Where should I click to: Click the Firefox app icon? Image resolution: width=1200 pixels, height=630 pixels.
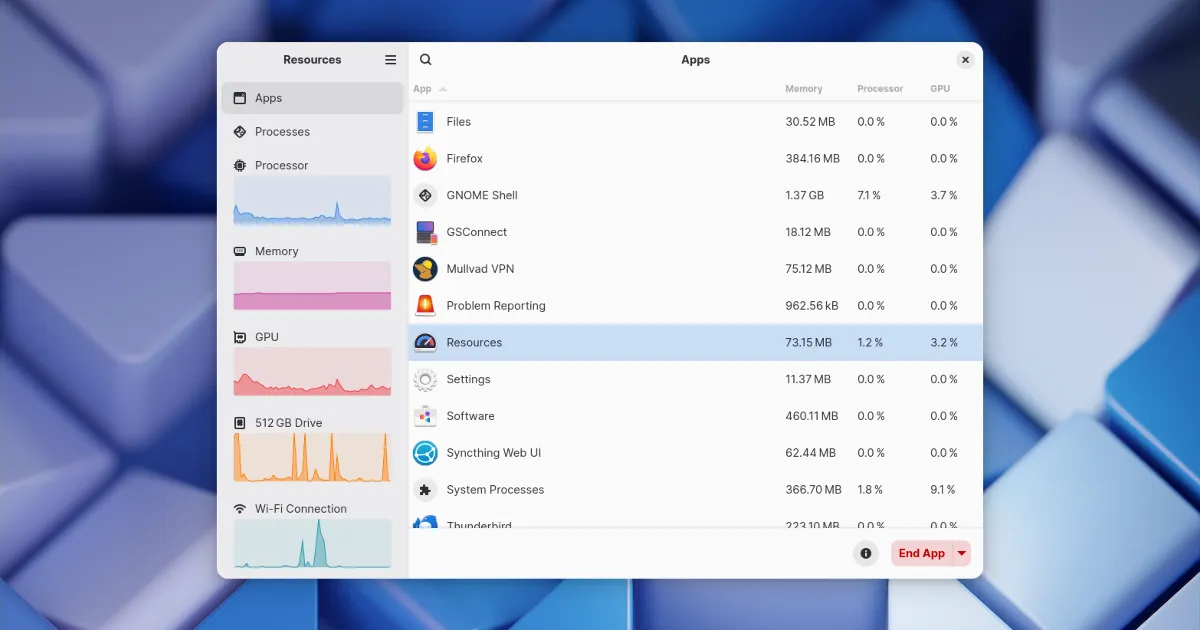click(x=425, y=159)
